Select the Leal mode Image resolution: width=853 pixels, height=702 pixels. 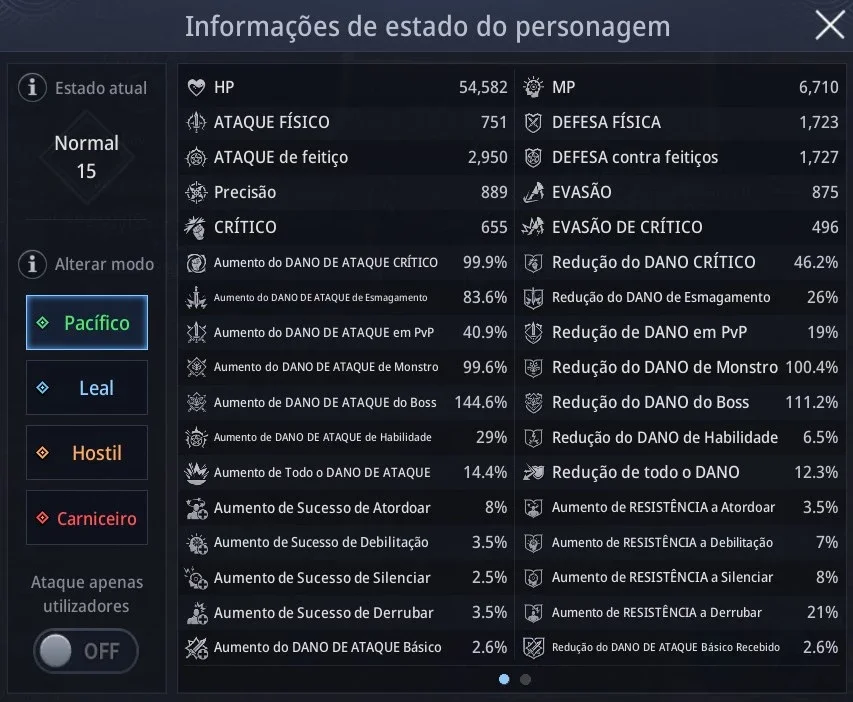pos(86,387)
